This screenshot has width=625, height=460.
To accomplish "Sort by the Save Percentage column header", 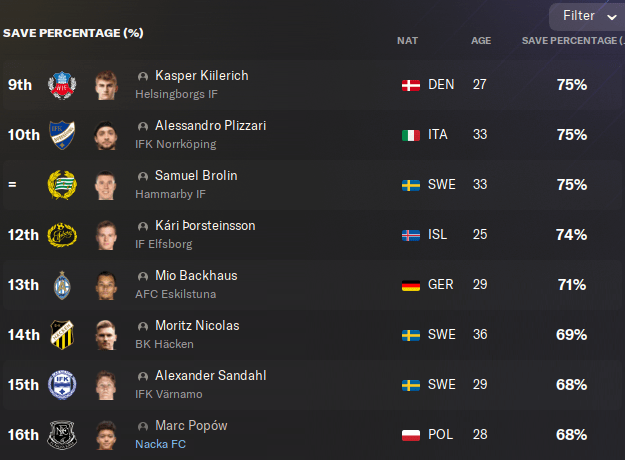I will tap(570, 41).
